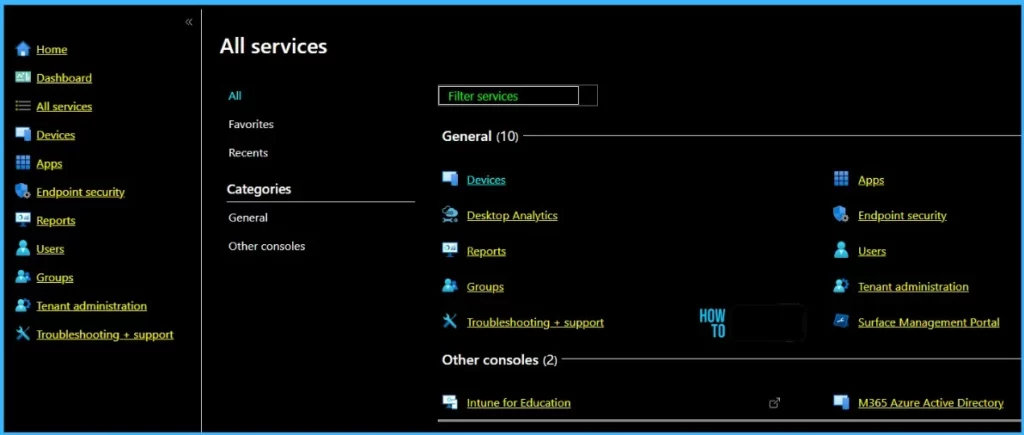
Task: Open Intune for Education link
Action: coord(519,402)
